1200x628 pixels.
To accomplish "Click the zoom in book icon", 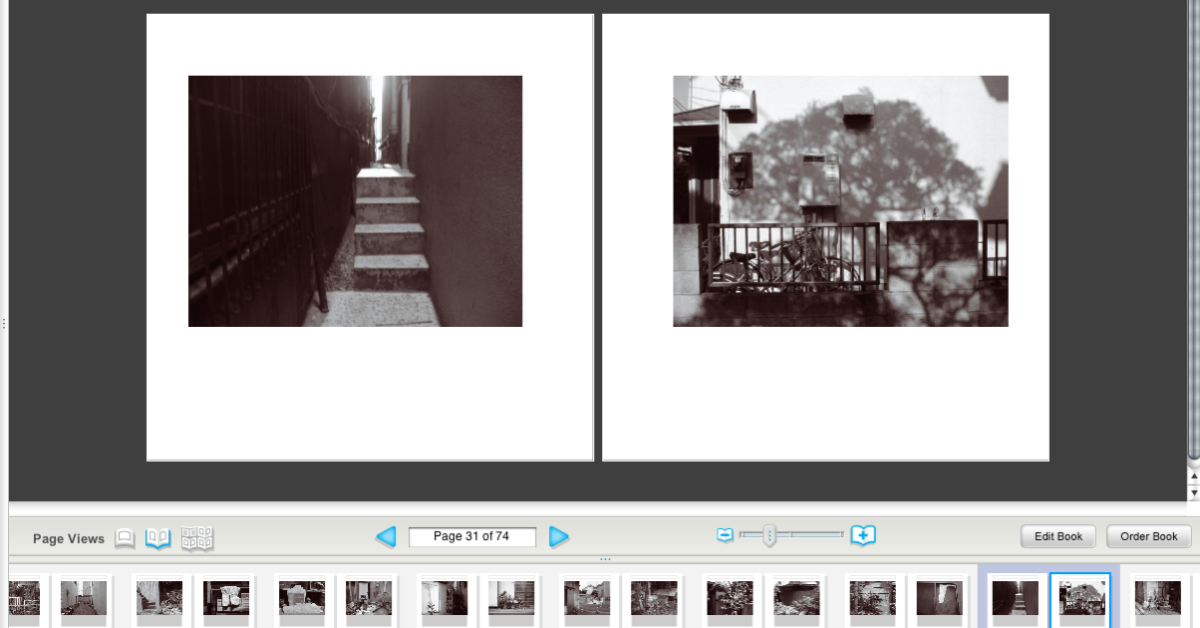I will tap(863, 536).
